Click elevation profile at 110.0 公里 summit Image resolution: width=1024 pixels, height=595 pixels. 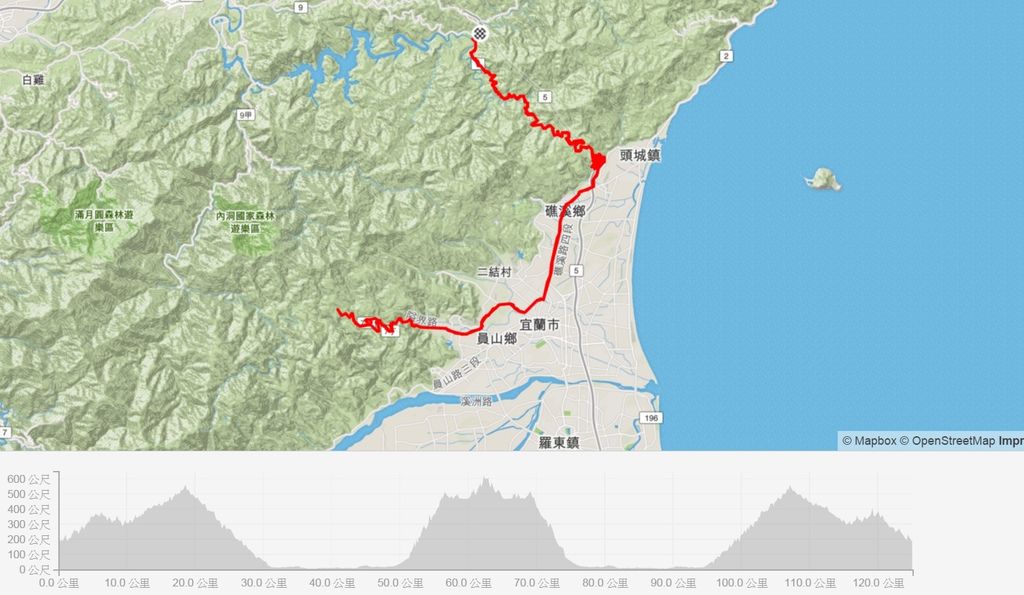790,487
